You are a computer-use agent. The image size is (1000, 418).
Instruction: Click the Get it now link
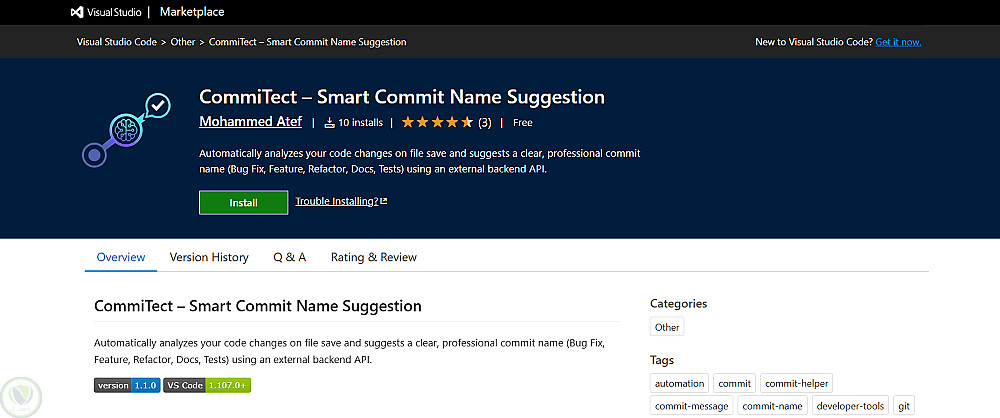click(x=898, y=42)
